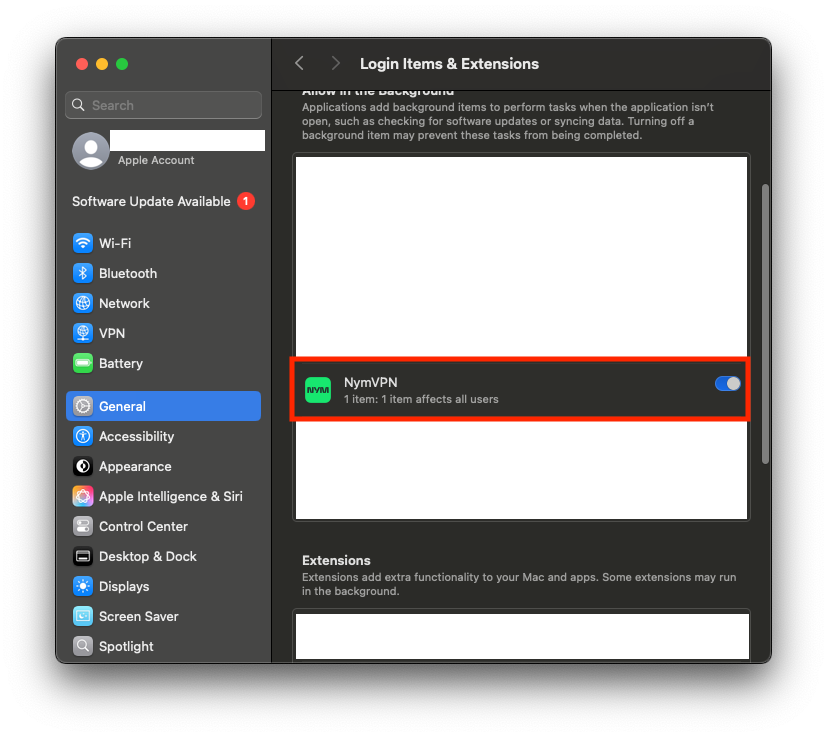The image size is (827, 737).
Task: Click the search magnifying glass icon
Action: pos(78,105)
